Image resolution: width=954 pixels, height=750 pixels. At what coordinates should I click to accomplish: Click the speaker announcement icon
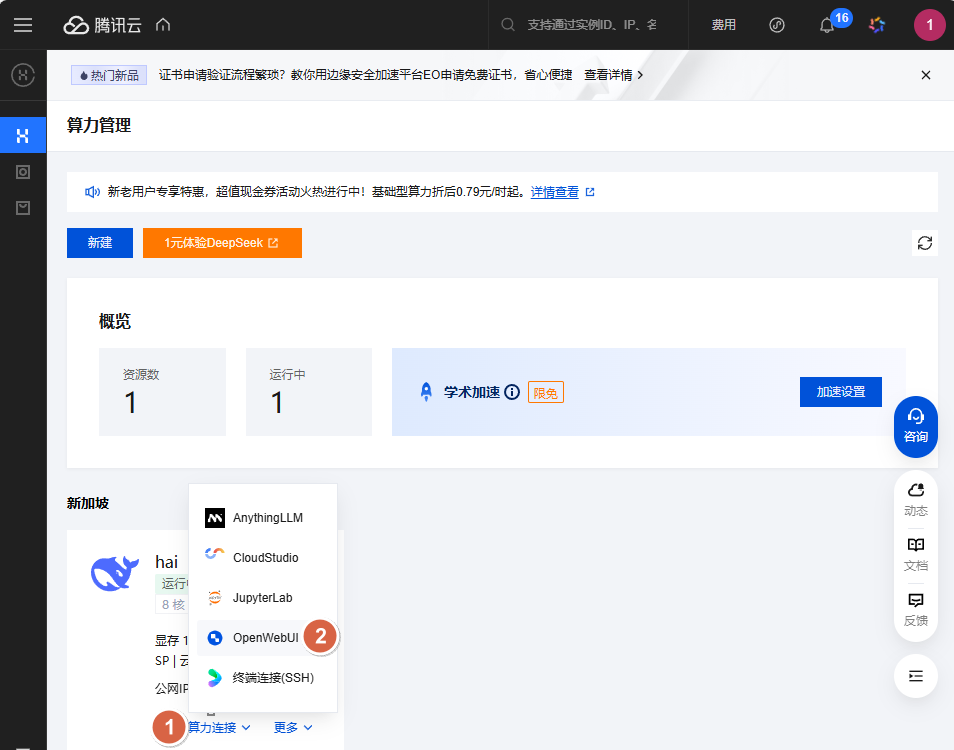tap(92, 192)
